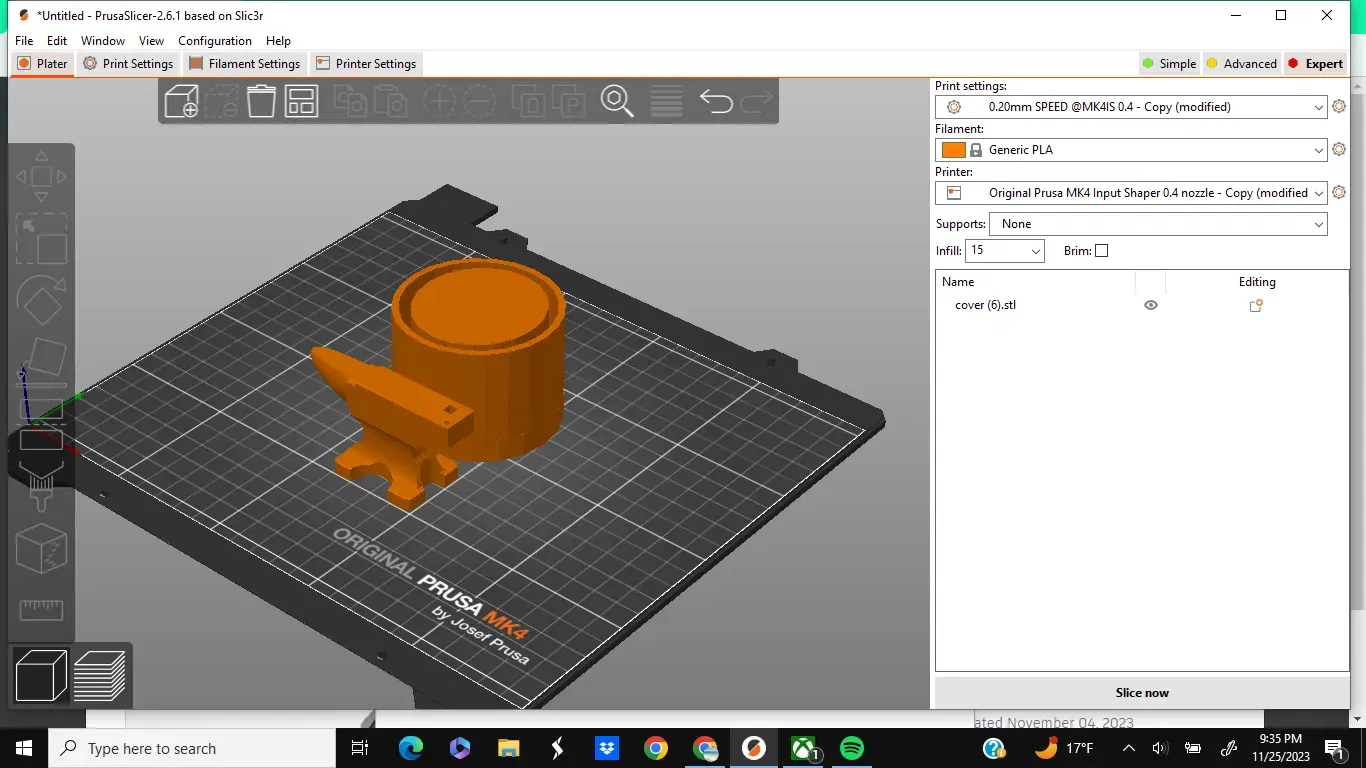Click the Arrange objects icon
The width and height of the screenshot is (1366, 768).
(x=301, y=101)
